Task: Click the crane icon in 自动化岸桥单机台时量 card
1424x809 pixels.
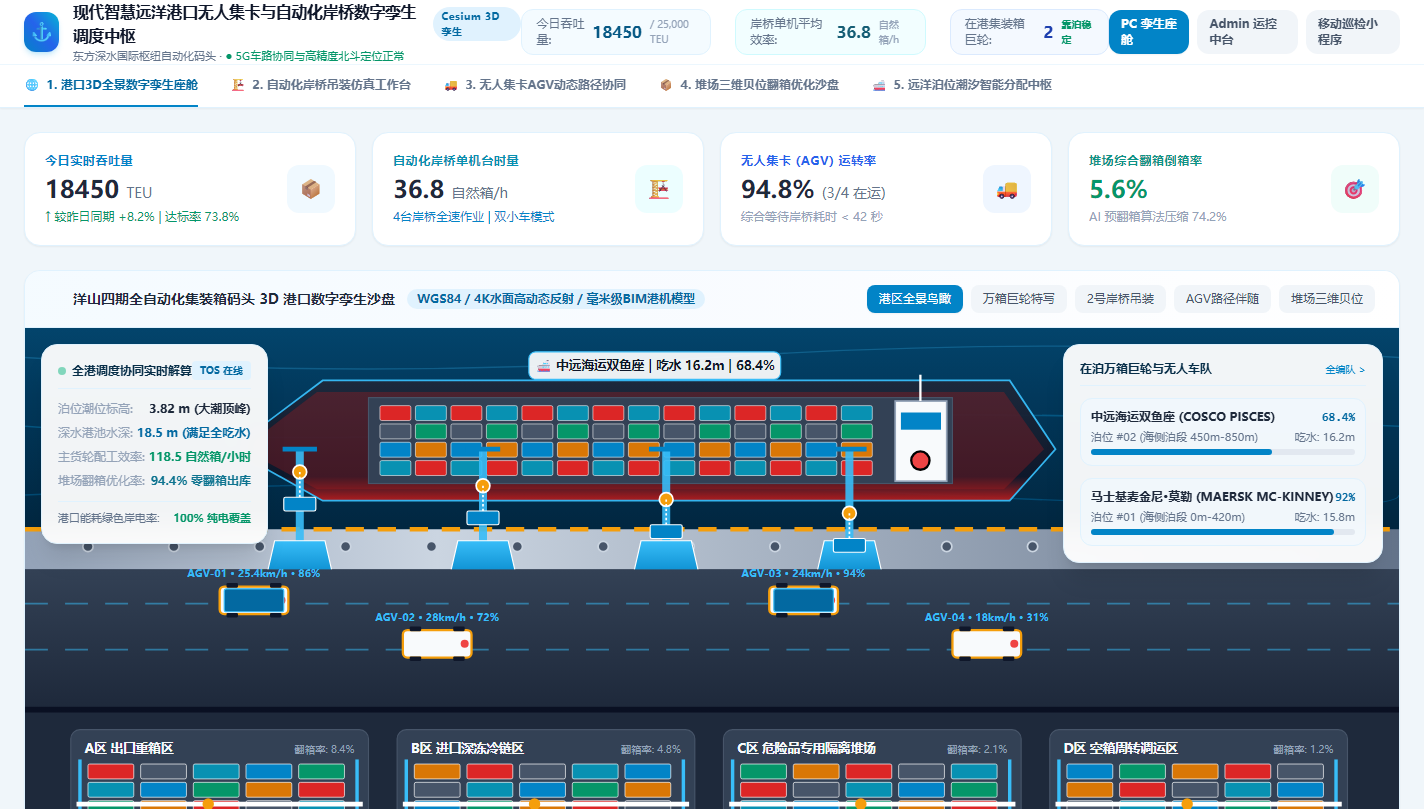Action: tap(659, 189)
